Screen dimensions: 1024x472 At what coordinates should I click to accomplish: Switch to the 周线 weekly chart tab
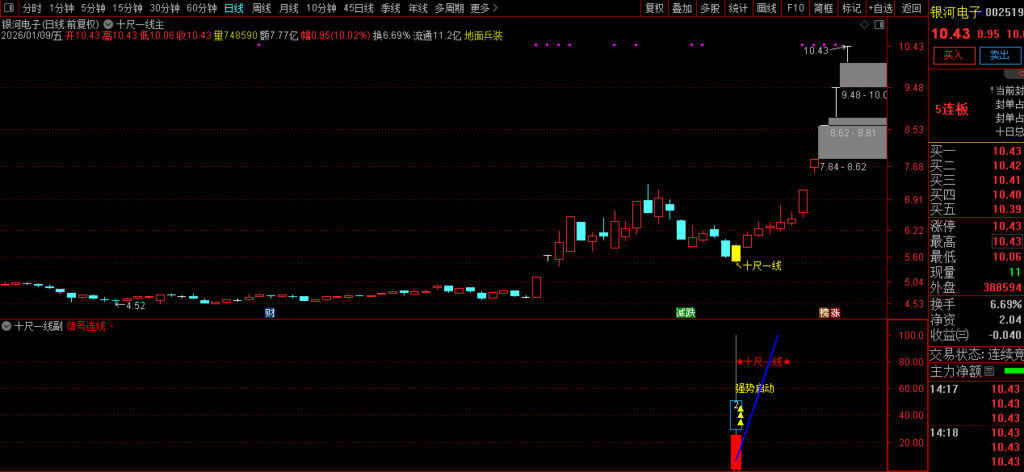coord(261,8)
